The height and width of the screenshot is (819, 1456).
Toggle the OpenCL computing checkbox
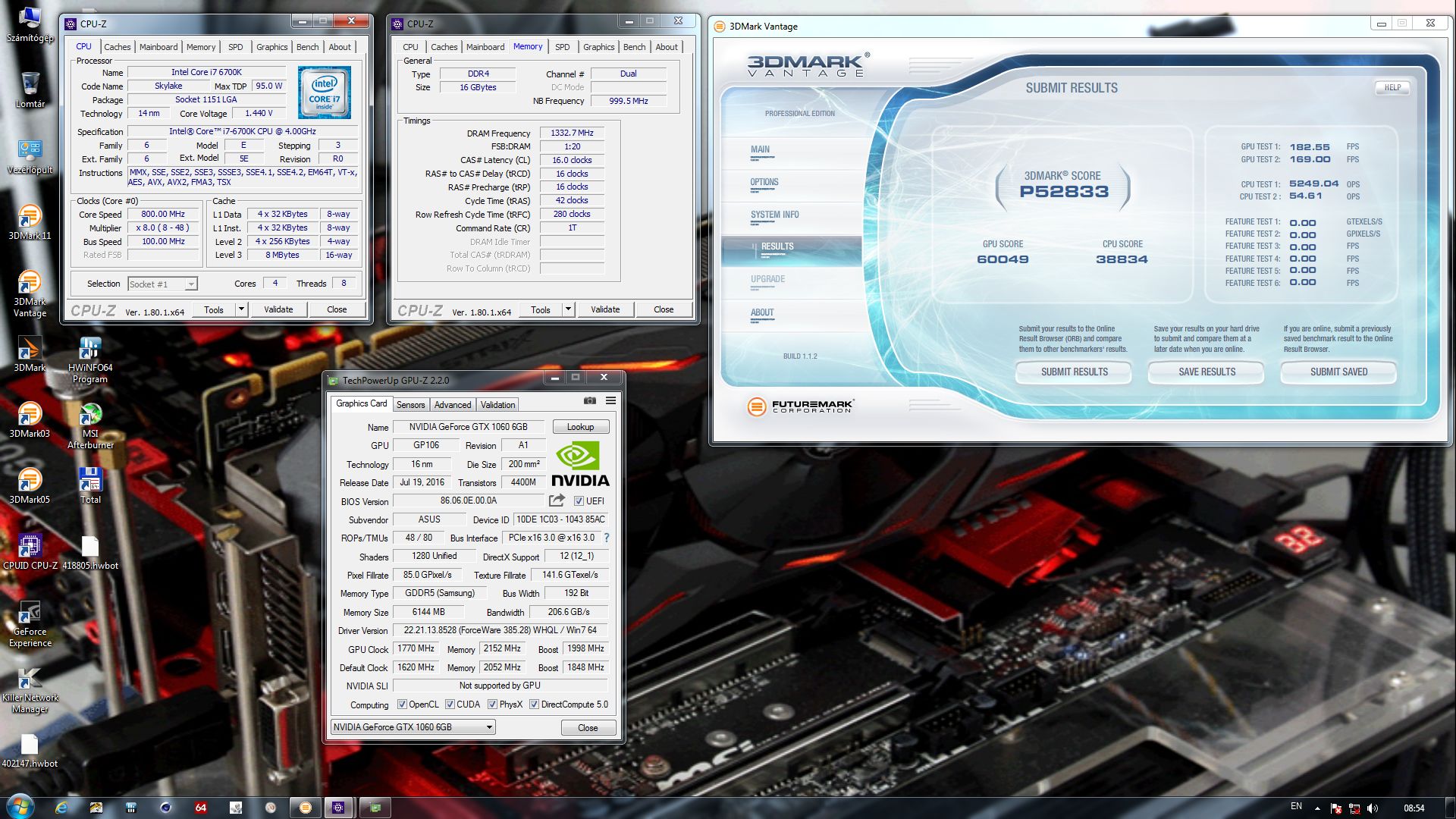coord(402,704)
